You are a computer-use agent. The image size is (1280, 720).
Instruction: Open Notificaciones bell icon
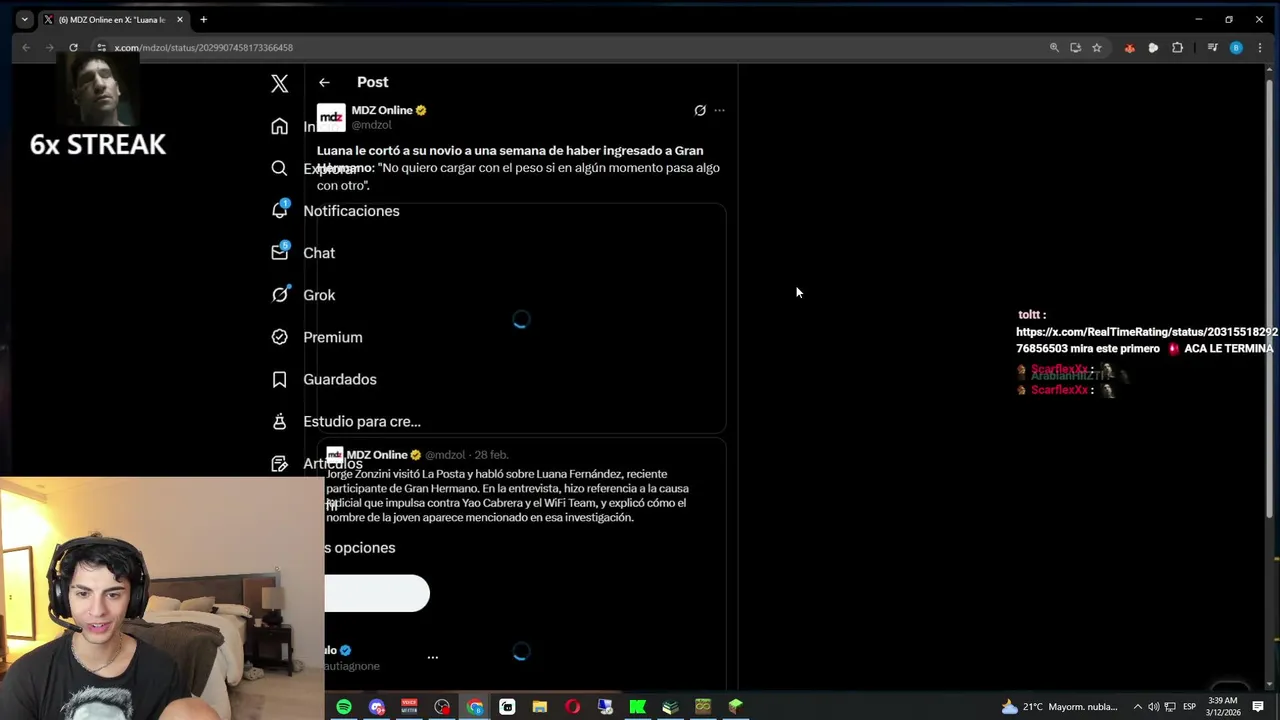pyautogui.click(x=280, y=210)
